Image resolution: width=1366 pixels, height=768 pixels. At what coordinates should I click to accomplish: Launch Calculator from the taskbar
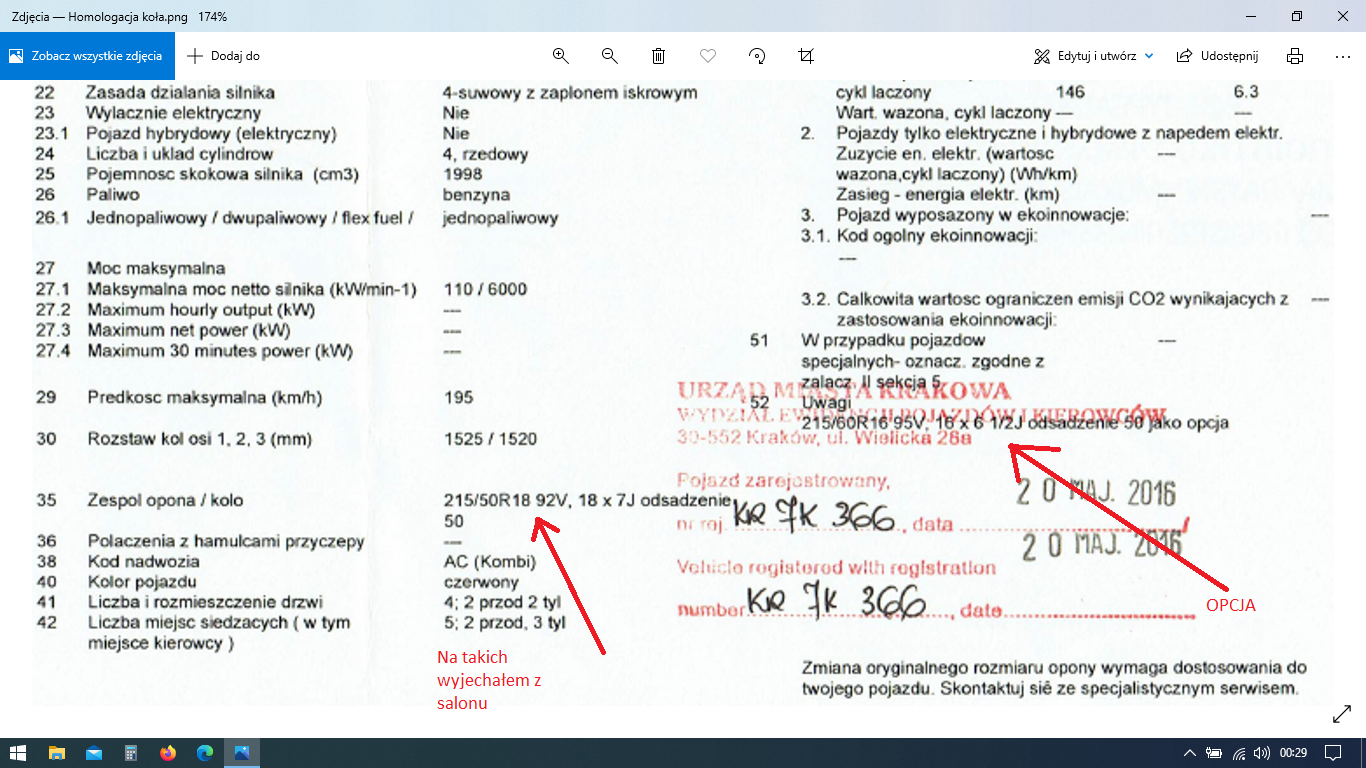[130, 753]
